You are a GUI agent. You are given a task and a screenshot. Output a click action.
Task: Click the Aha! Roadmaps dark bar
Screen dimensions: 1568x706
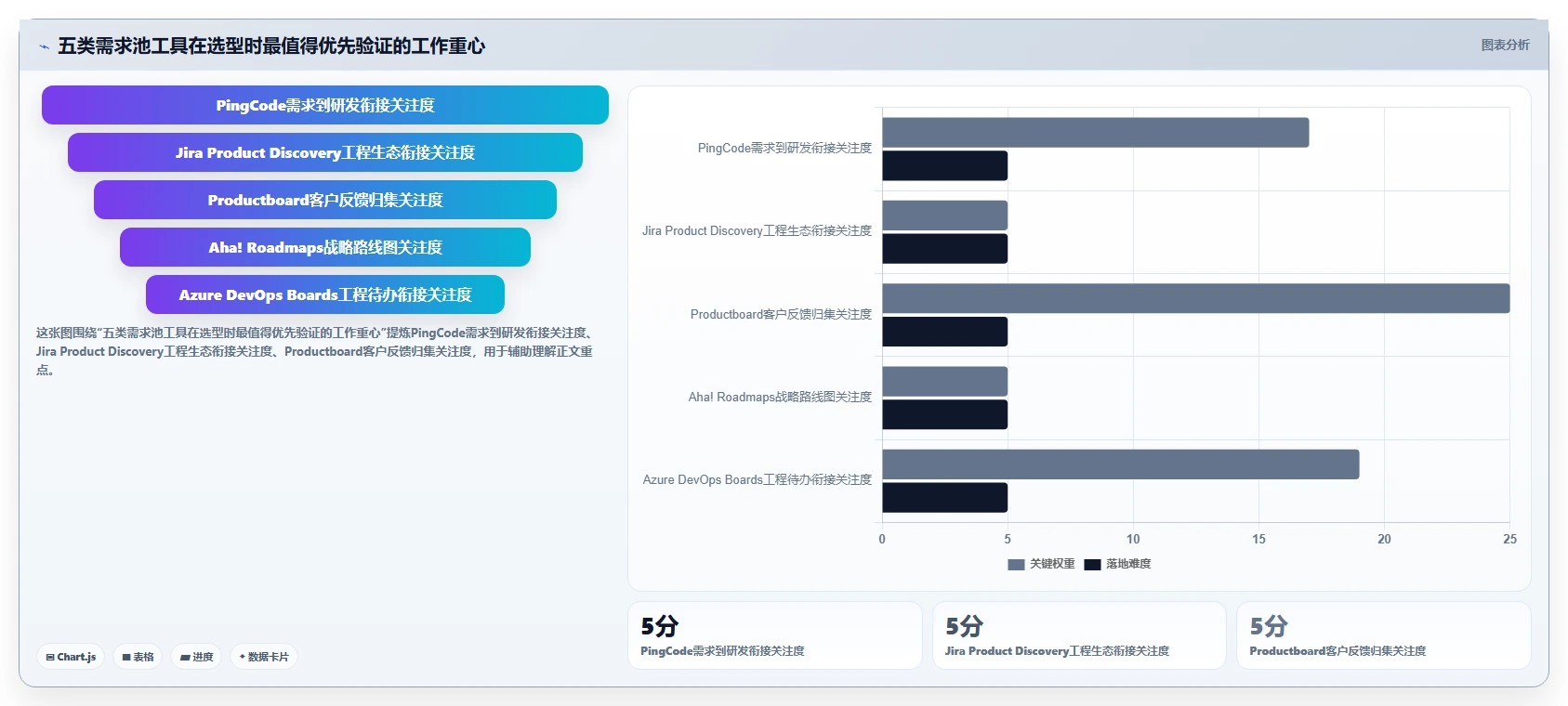(x=945, y=414)
